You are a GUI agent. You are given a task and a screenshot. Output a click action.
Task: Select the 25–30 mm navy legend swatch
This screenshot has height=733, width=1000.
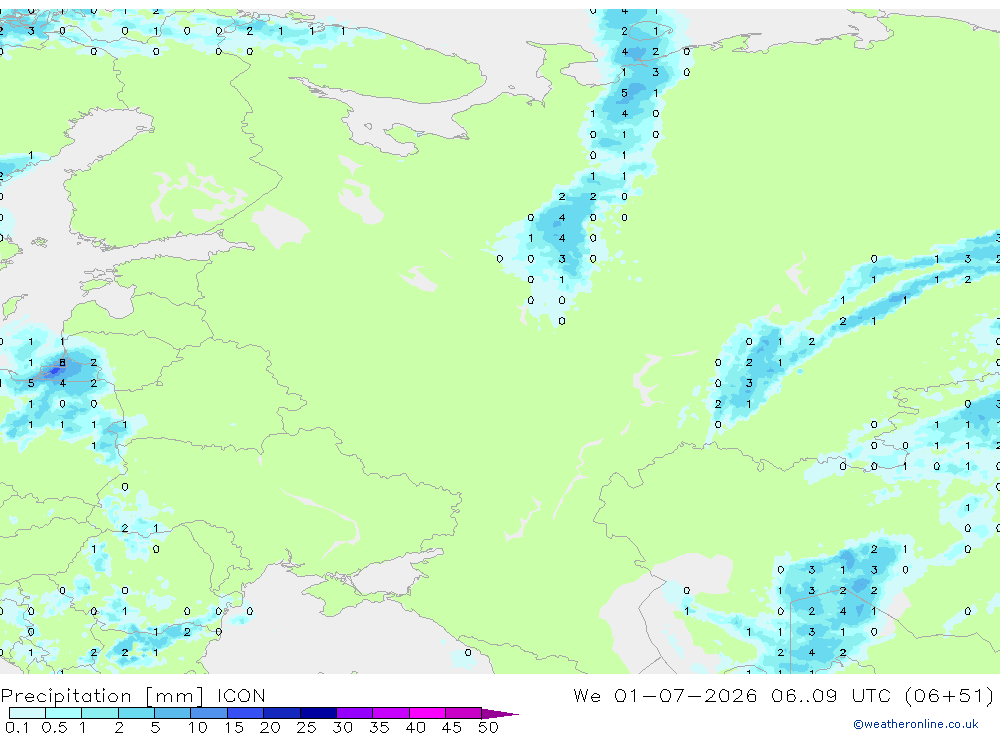coord(318,713)
